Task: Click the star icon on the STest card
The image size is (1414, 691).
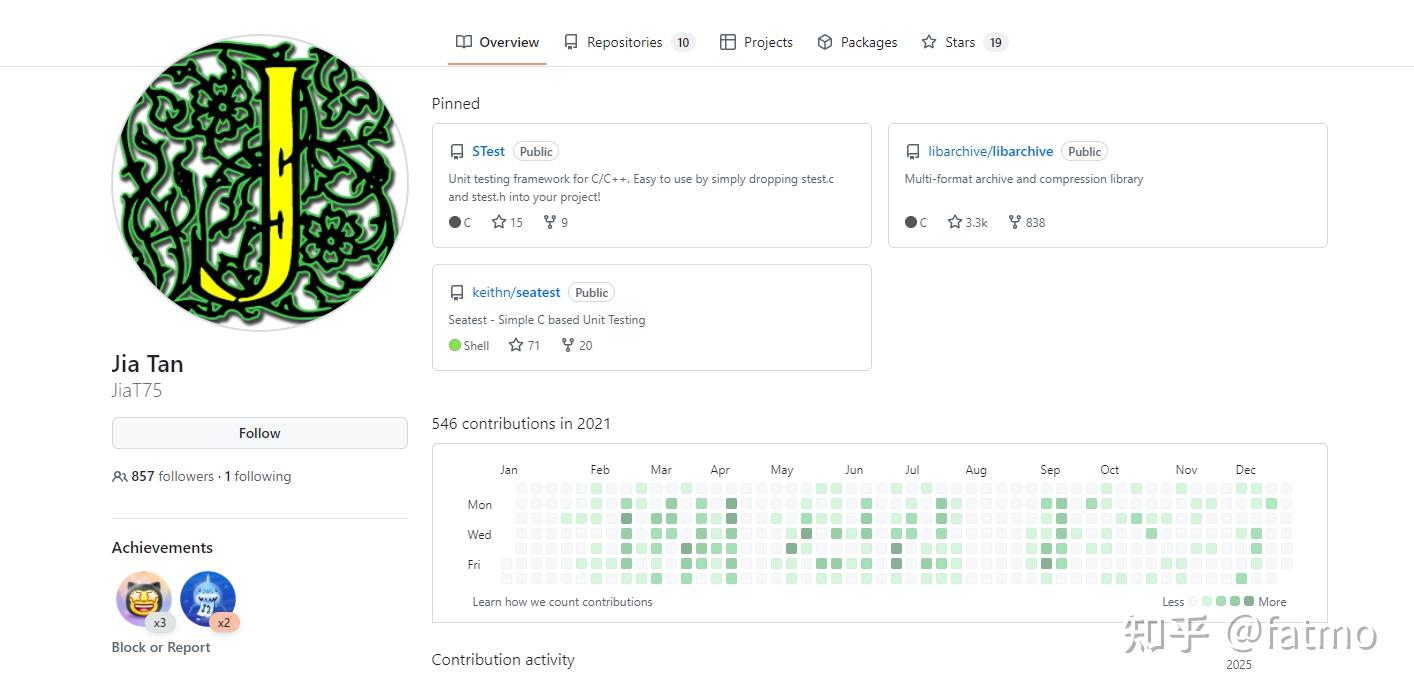Action: click(x=499, y=222)
